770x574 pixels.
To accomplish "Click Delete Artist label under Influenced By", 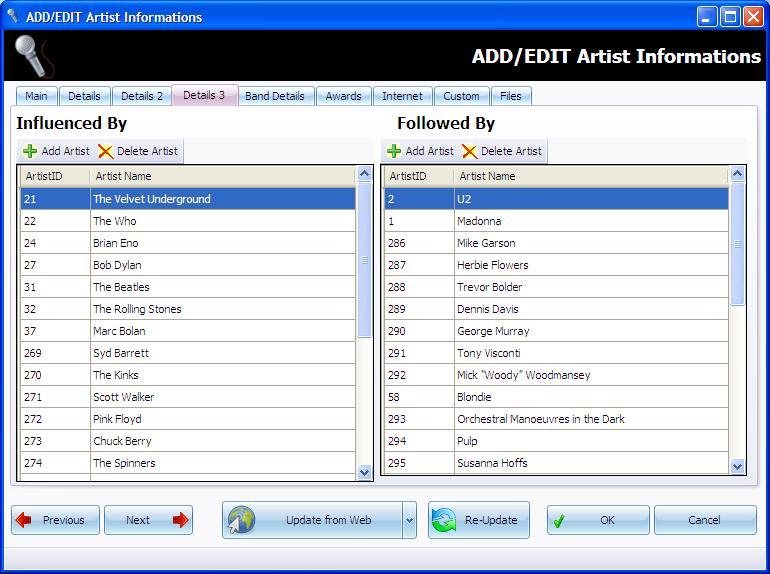I will tap(147, 151).
